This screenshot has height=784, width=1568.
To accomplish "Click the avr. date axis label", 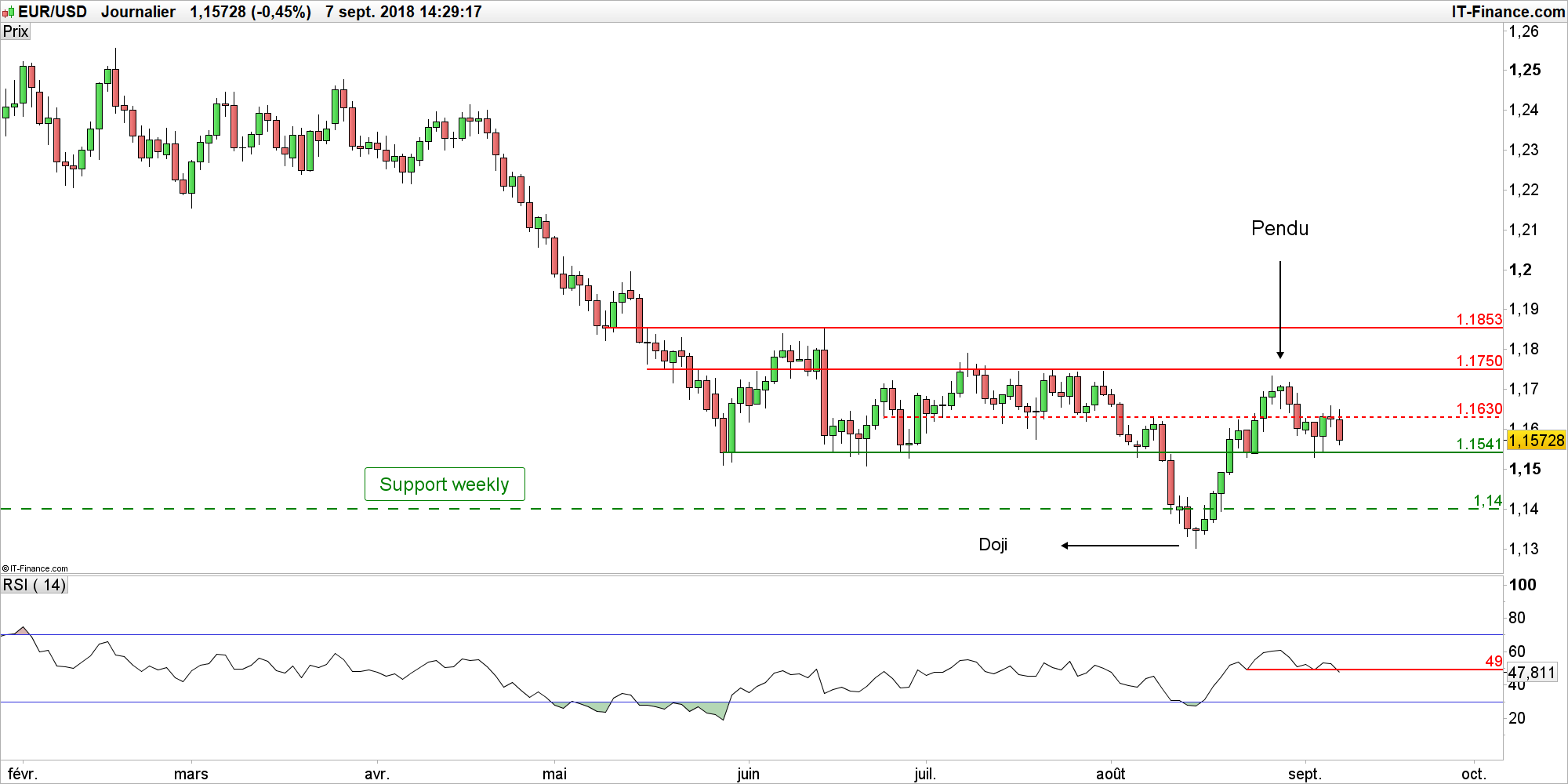I will [377, 774].
